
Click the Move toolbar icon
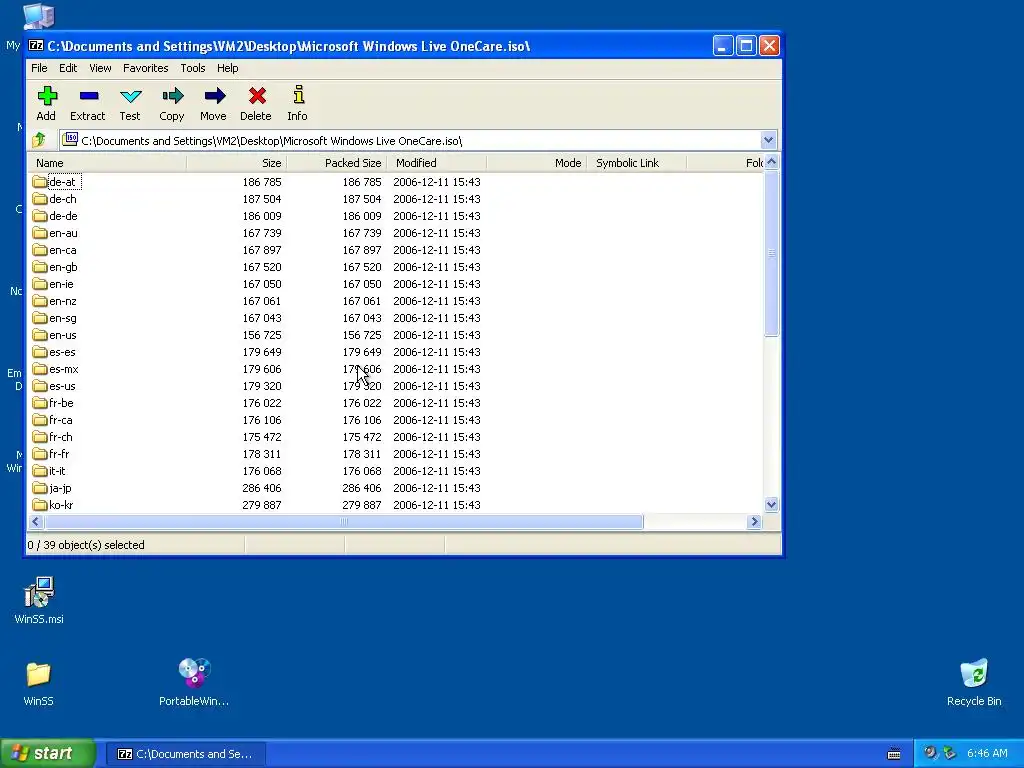pos(214,97)
